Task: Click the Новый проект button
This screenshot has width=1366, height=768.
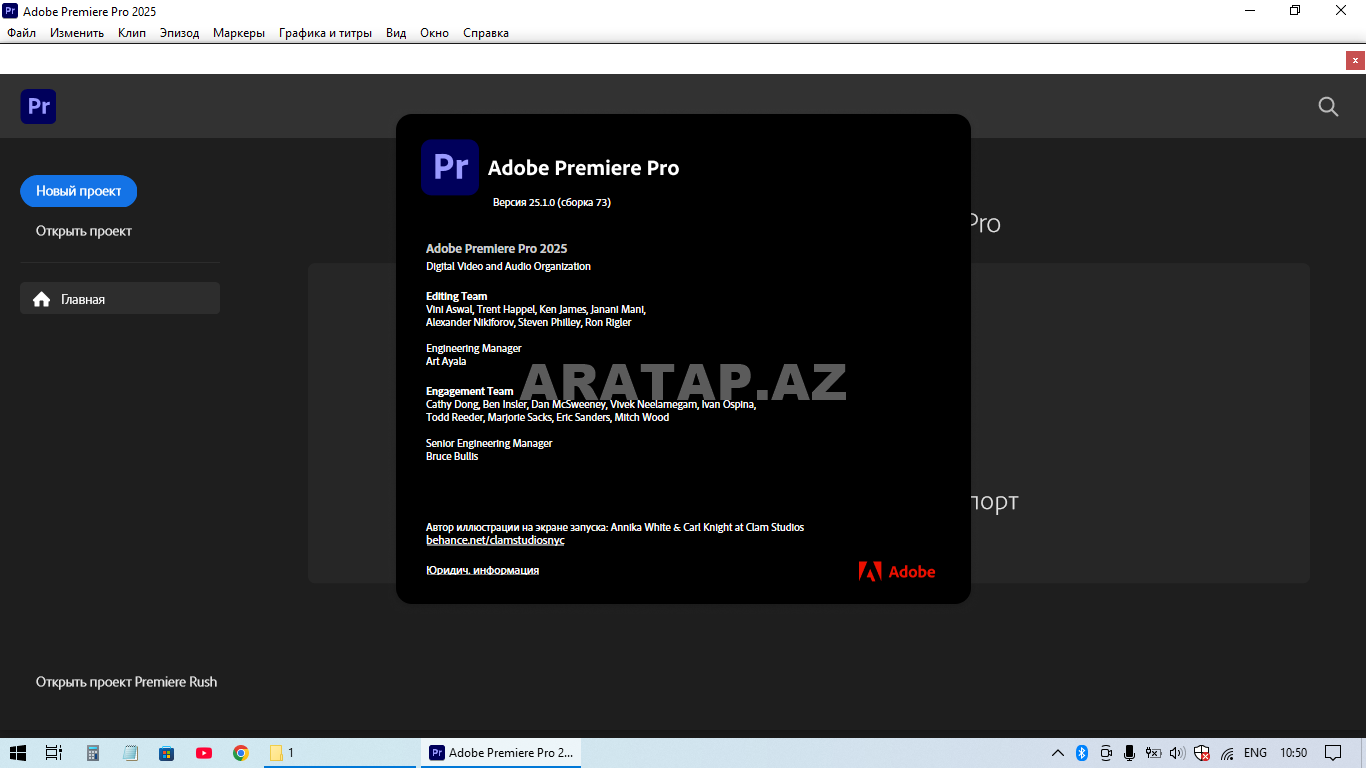Action: click(79, 191)
